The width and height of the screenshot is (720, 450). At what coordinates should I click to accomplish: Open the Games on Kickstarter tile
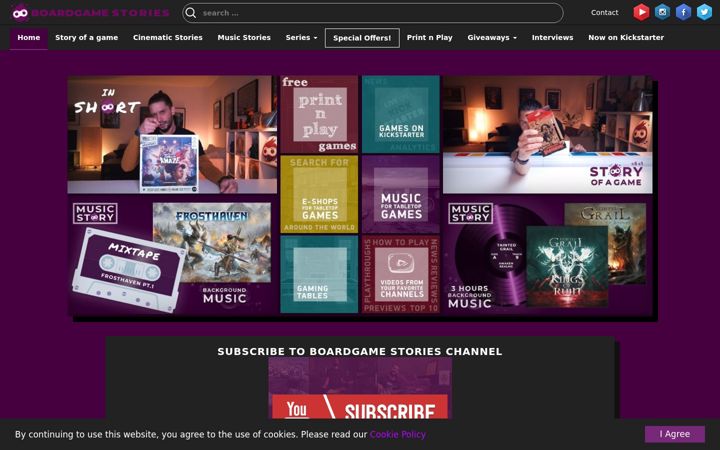(401, 114)
